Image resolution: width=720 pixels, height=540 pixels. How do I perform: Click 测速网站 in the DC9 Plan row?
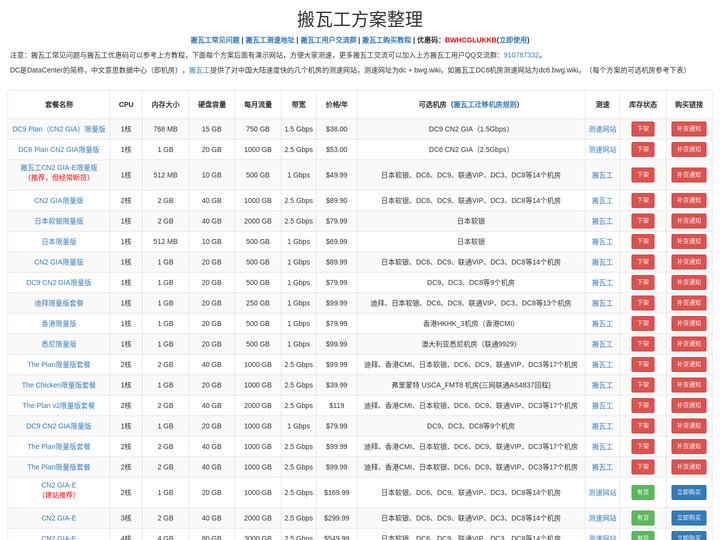coord(602,129)
